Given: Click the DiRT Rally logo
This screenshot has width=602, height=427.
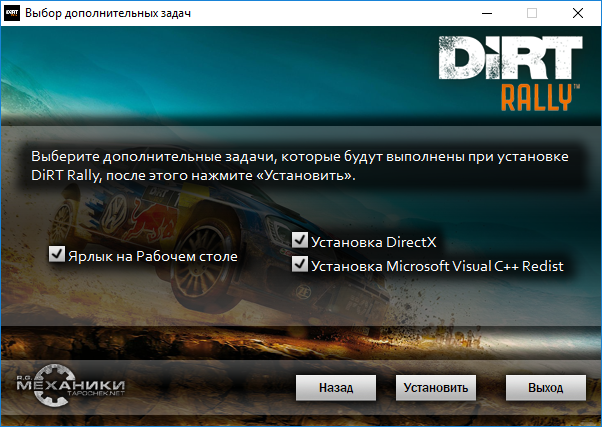Looking at the screenshot, I should [x=509, y=75].
